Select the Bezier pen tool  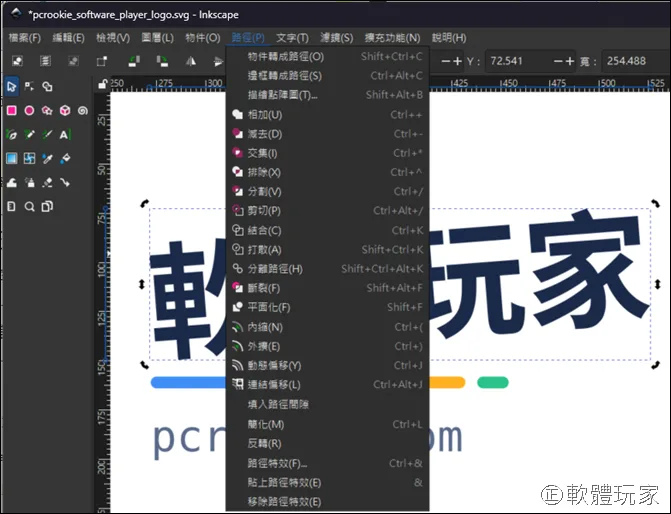(12, 135)
